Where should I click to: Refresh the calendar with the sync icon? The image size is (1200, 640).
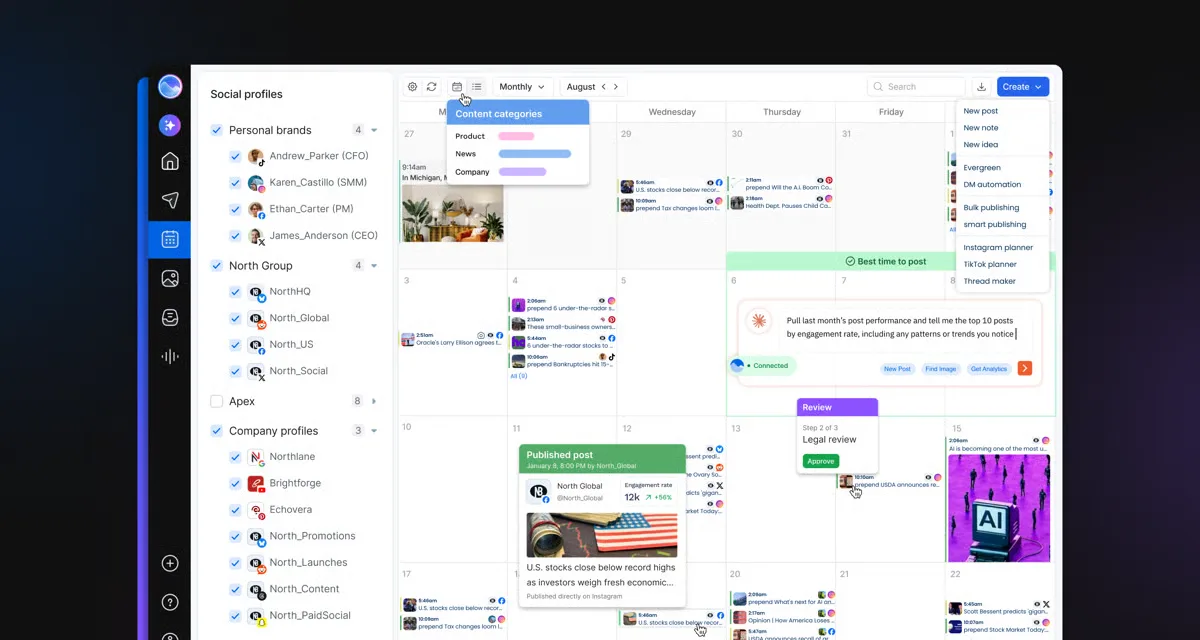click(431, 87)
